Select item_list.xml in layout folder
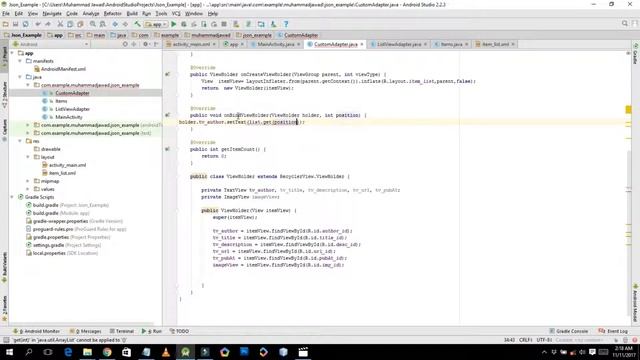 coord(62,173)
